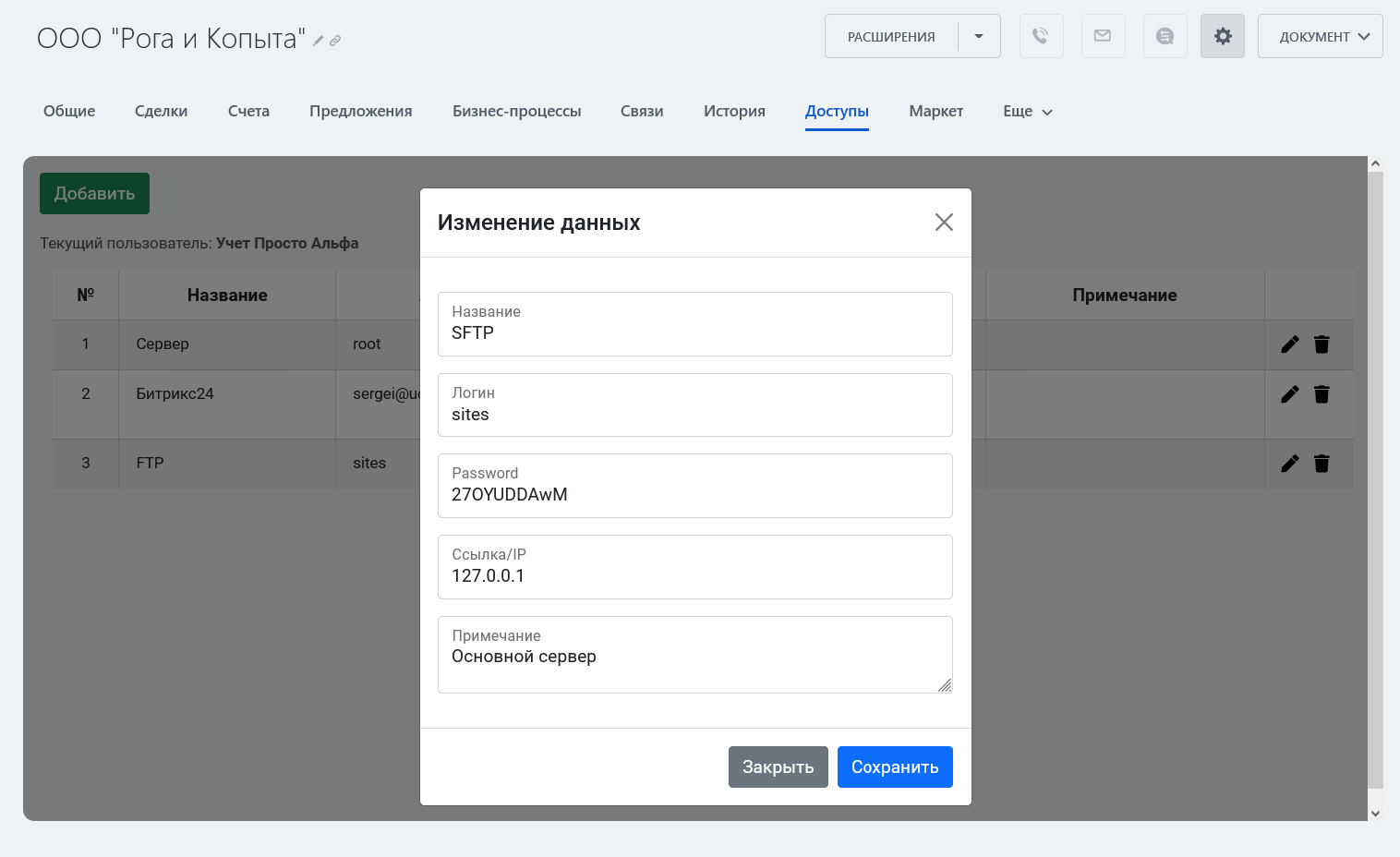Expand the Расширения dropdown arrow

[979, 36]
